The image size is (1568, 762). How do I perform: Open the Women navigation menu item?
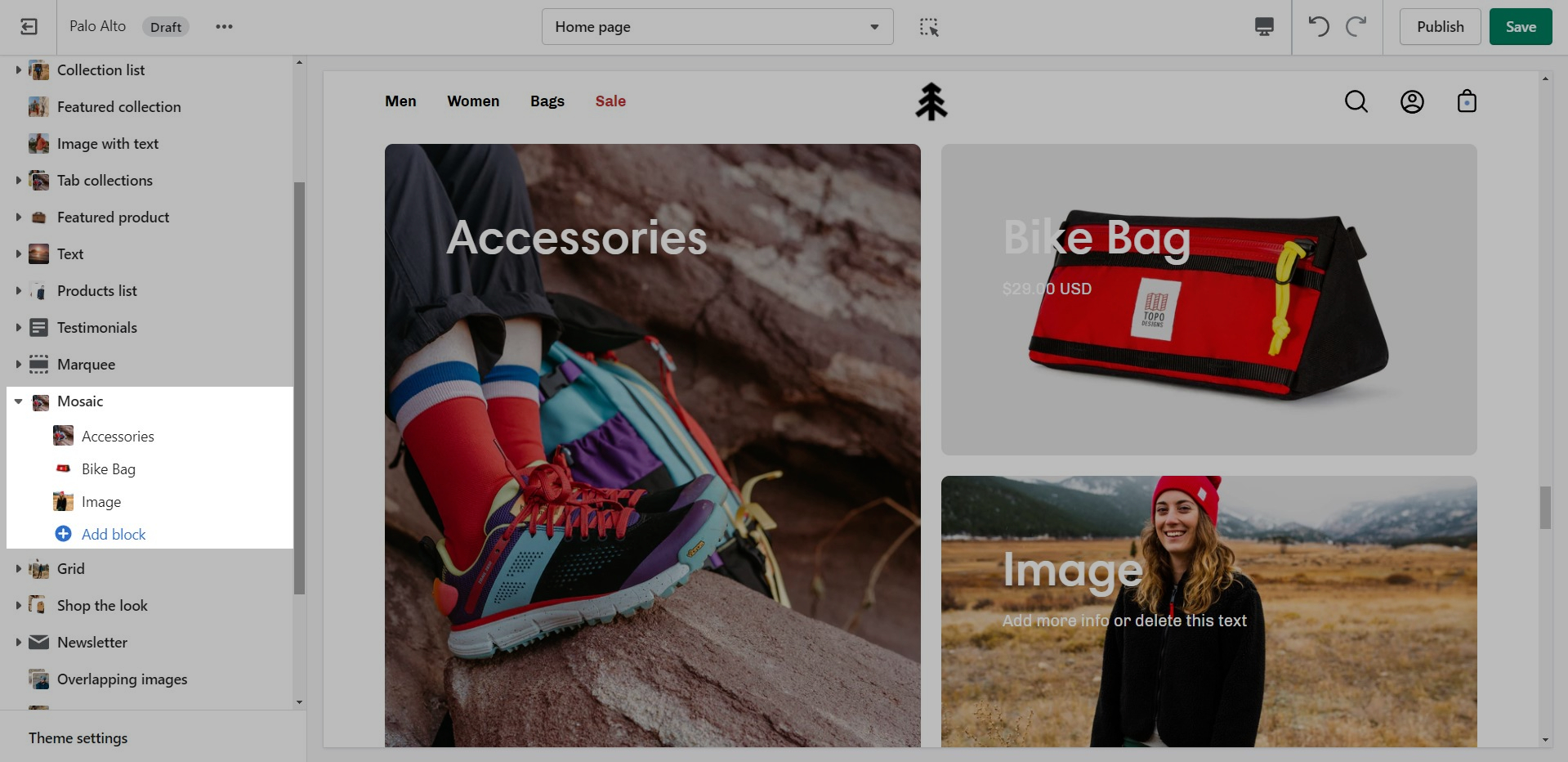click(473, 101)
